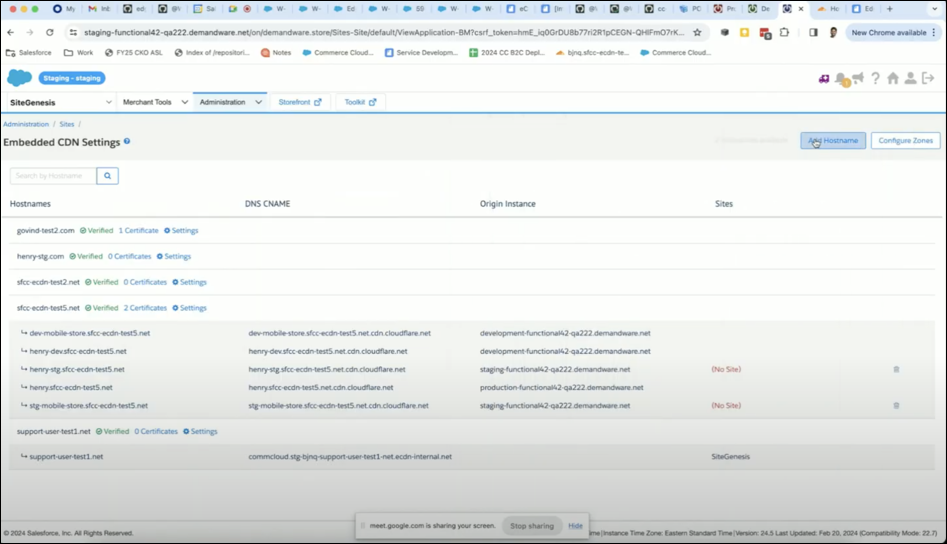Delete the henry-stg.sfcc-ecdn-test5.net hostname via trash icon

pos(896,370)
